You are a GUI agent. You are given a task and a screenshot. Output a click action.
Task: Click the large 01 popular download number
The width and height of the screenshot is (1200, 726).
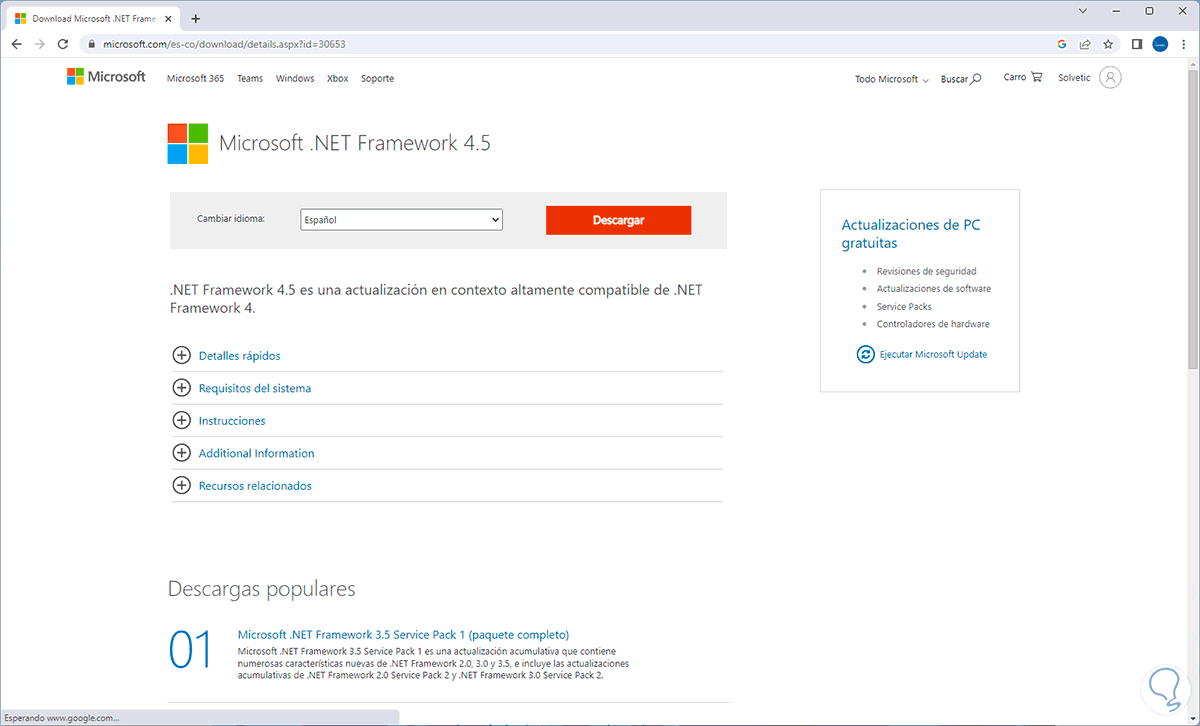click(x=190, y=650)
